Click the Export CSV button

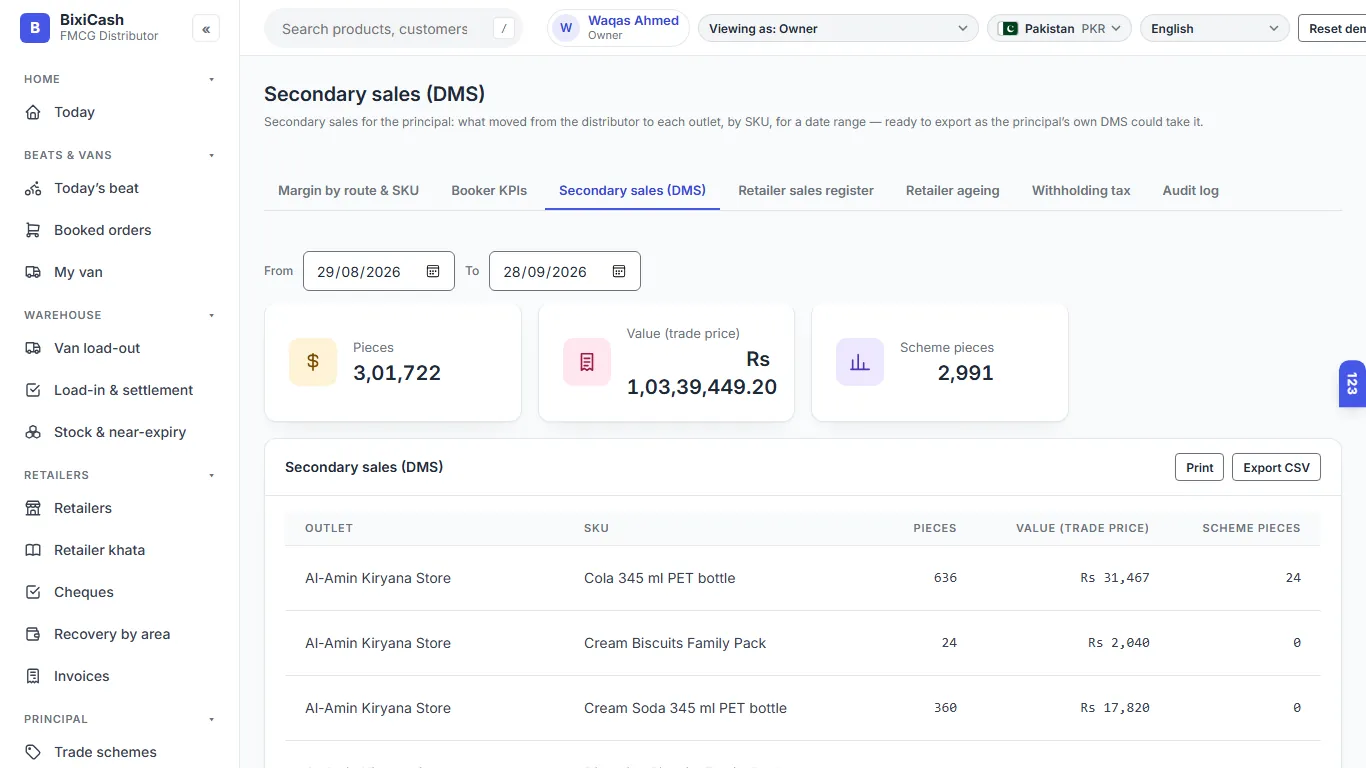click(1276, 467)
